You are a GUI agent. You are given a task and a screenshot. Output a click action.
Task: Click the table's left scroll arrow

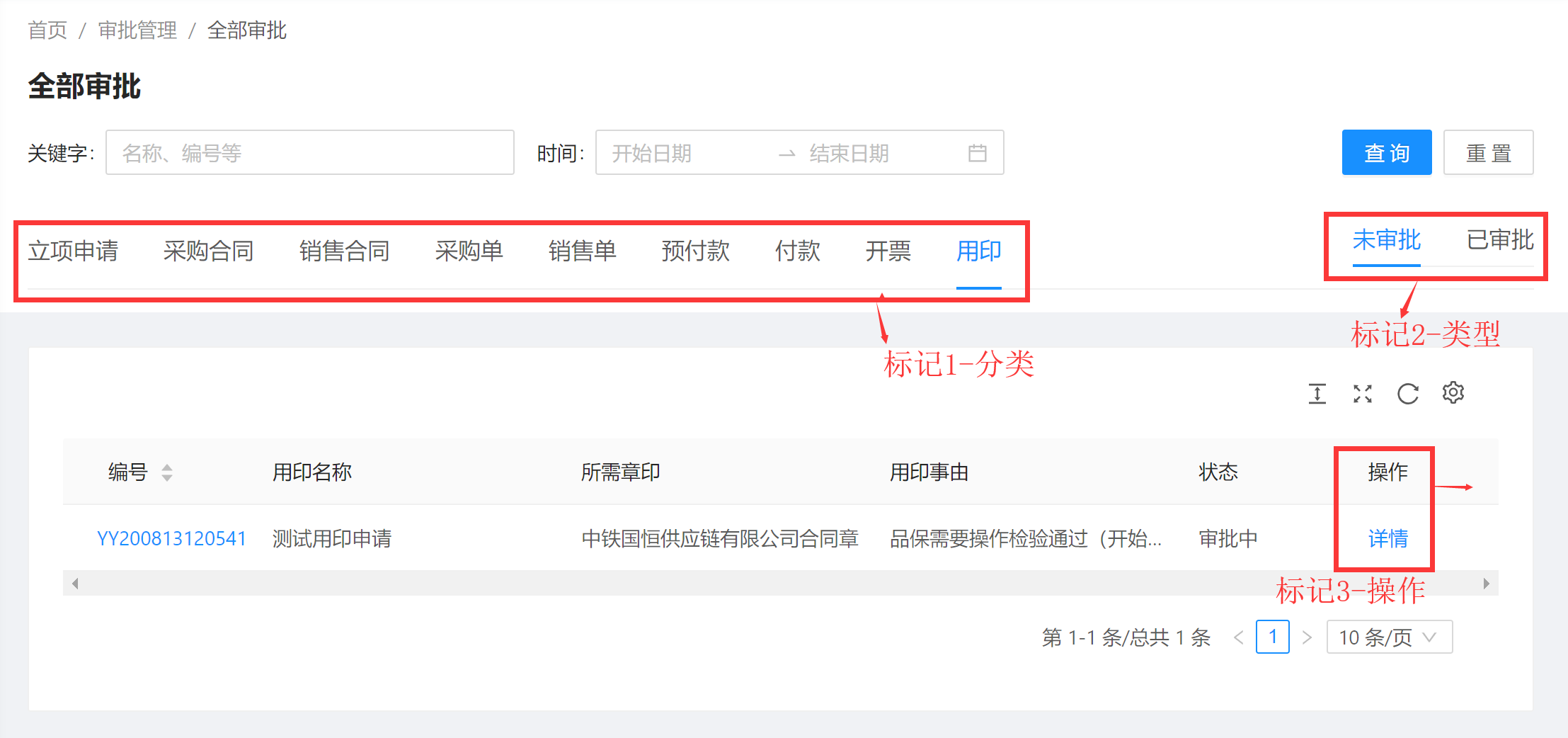click(75, 584)
